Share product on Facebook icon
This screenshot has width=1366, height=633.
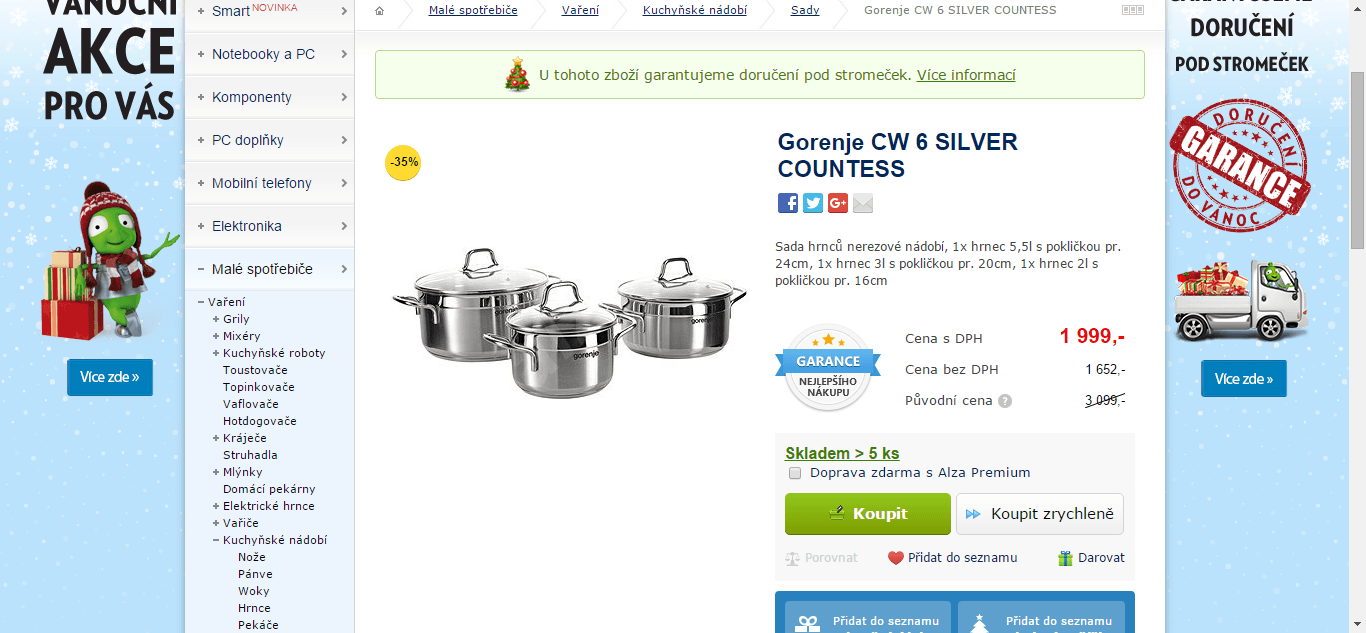click(x=788, y=203)
